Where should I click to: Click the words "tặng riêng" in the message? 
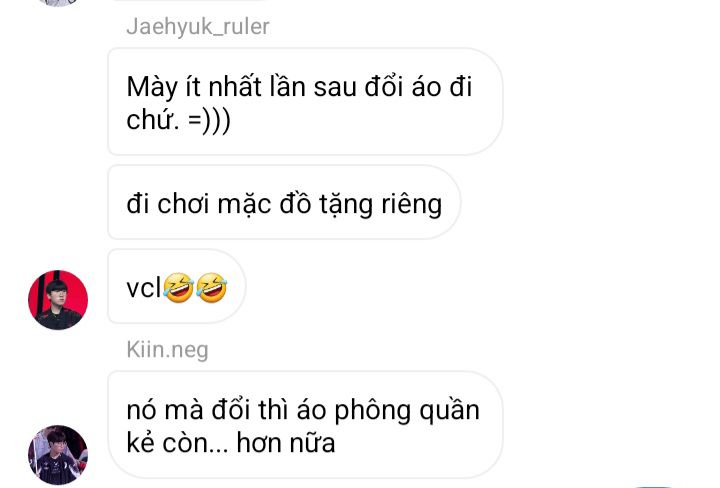(x=381, y=204)
